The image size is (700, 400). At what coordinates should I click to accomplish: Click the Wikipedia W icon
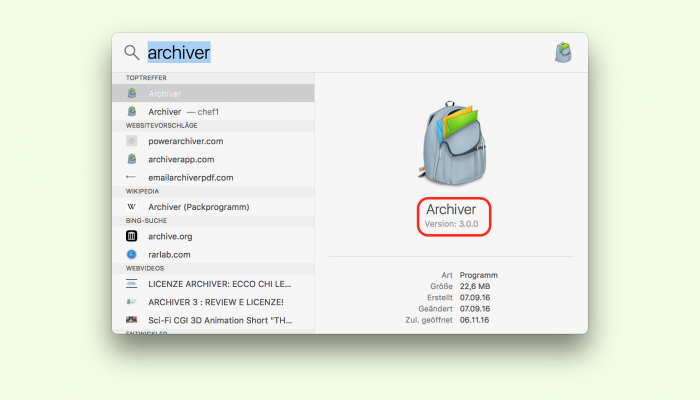pyautogui.click(x=131, y=207)
